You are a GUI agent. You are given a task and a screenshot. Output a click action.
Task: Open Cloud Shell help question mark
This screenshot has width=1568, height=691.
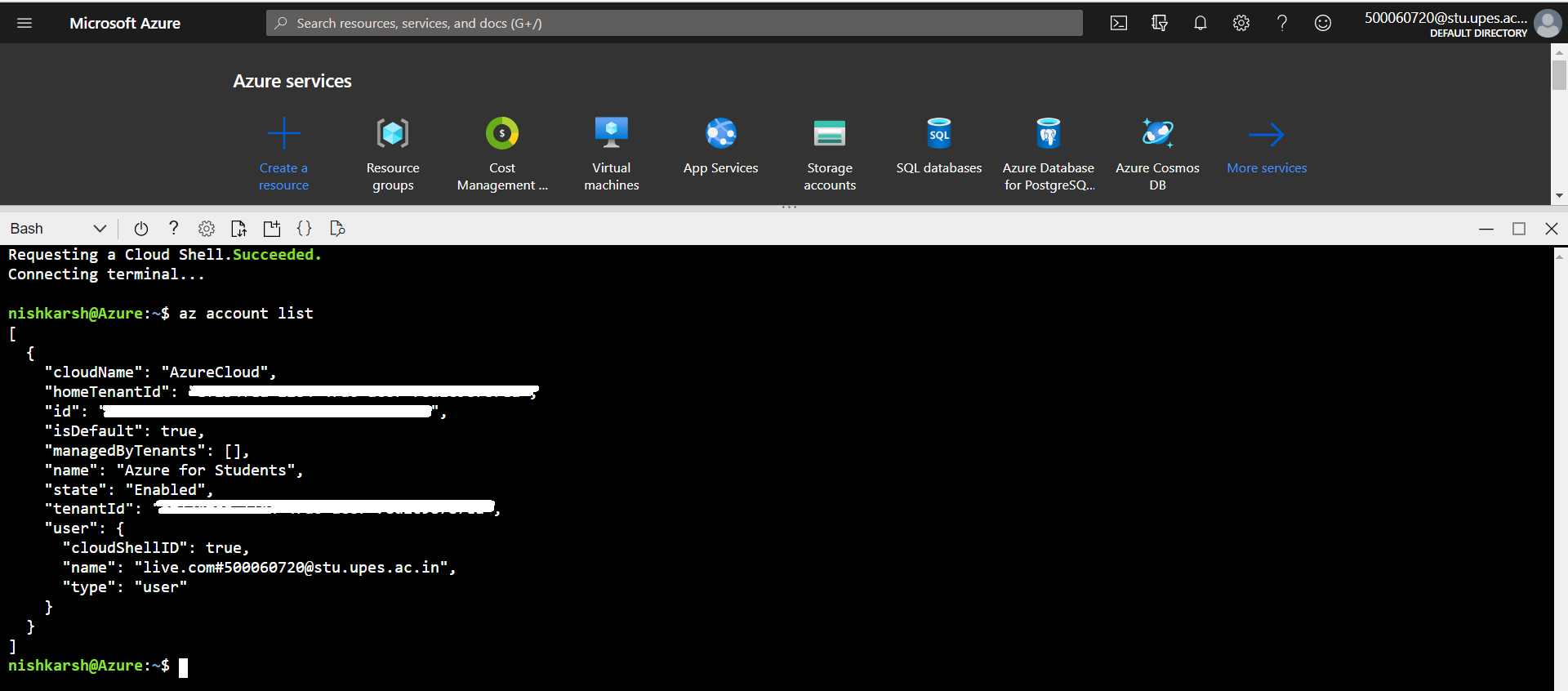click(173, 229)
